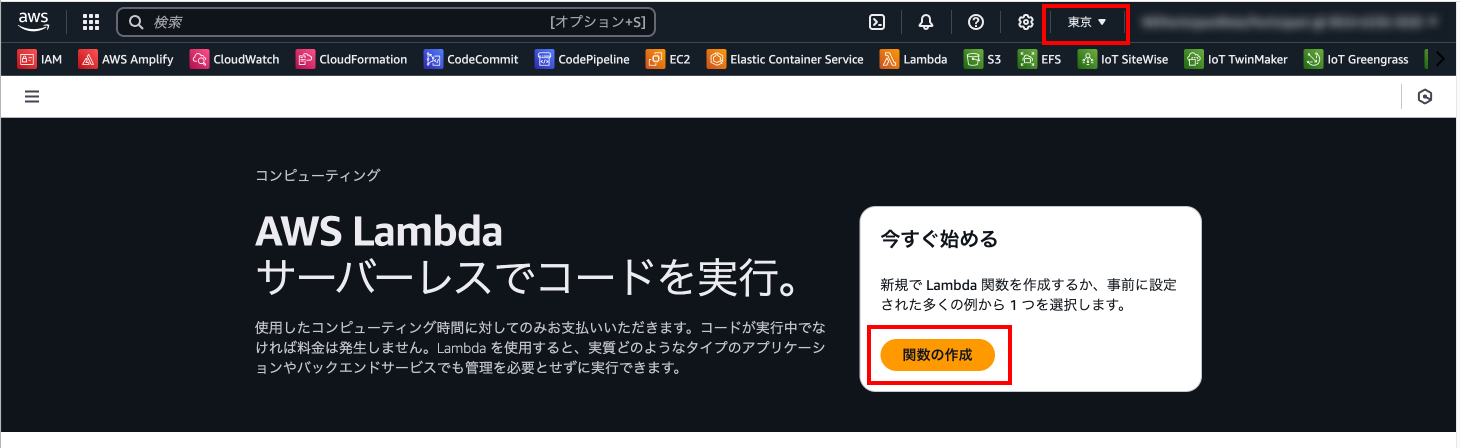Screen dimensions: 1460x448
Task: Click the 関数の作成 button
Action: pyautogui.click(x=937, y=355)
